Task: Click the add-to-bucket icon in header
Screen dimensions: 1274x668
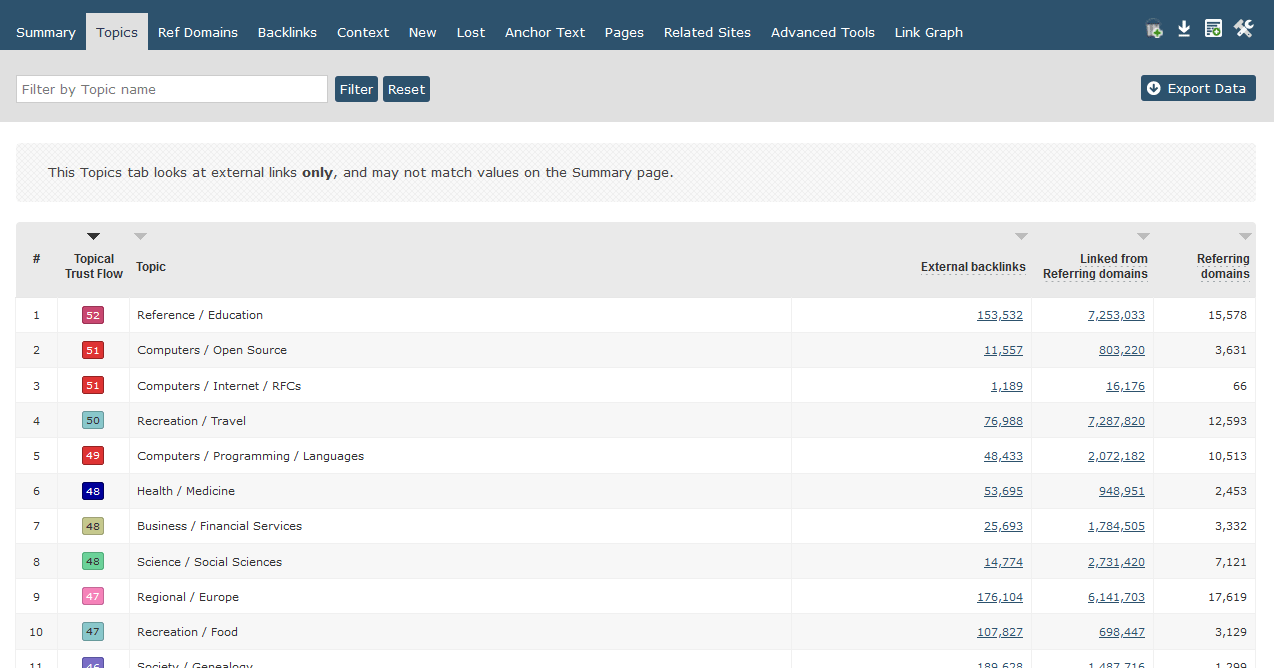Action: [x=1154, y=29]
